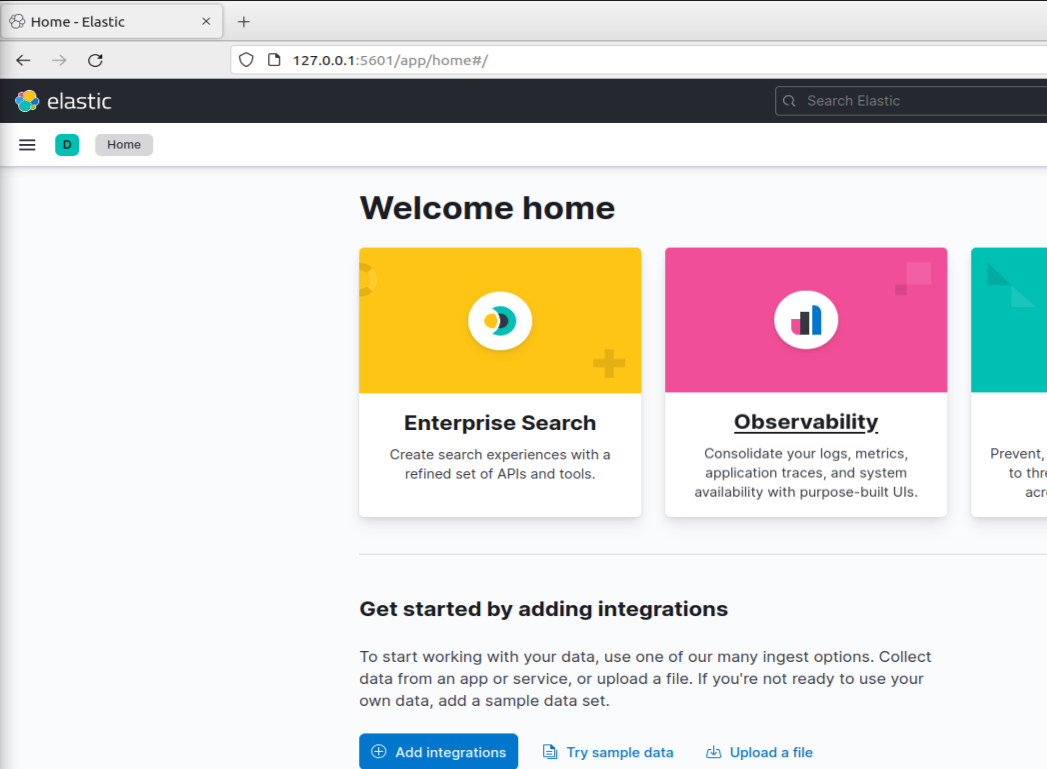The width and height of the screenshot is (1047, 769).
Task: Open Enterprise Search card icon
Action: [x=500, y=321]
